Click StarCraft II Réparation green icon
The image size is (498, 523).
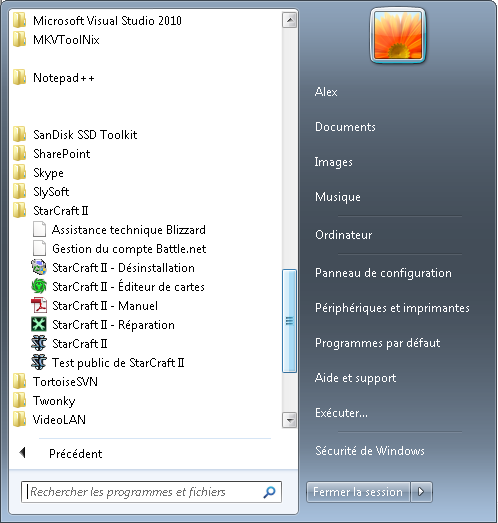click(39, 325)
